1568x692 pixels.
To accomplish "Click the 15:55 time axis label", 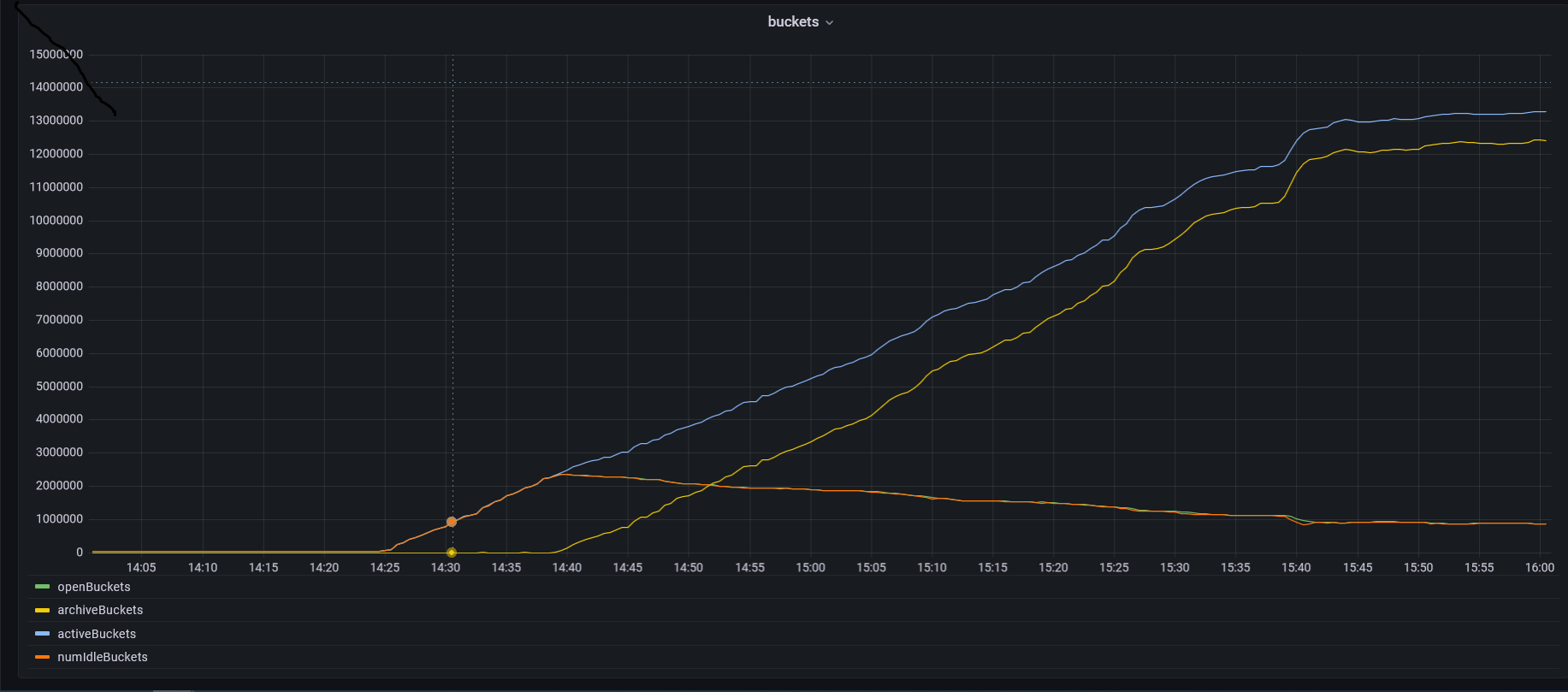I will (x=1479, y=568).
